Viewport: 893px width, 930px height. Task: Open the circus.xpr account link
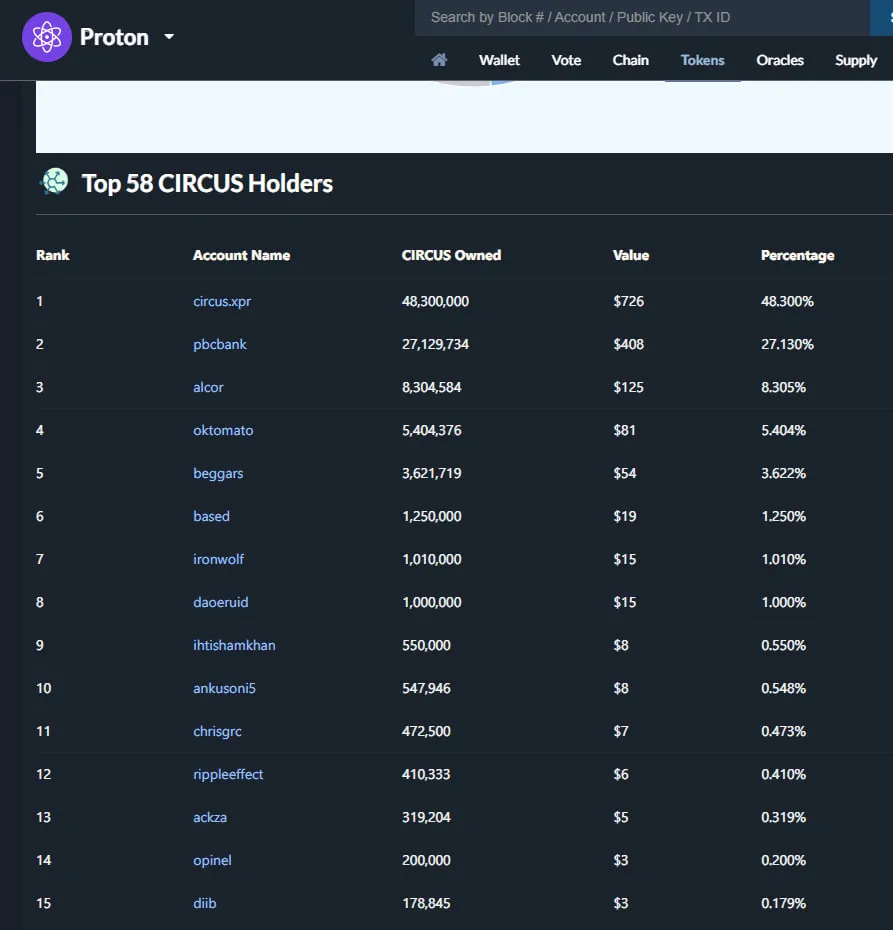pyautogui.click(x=222, y=301)
